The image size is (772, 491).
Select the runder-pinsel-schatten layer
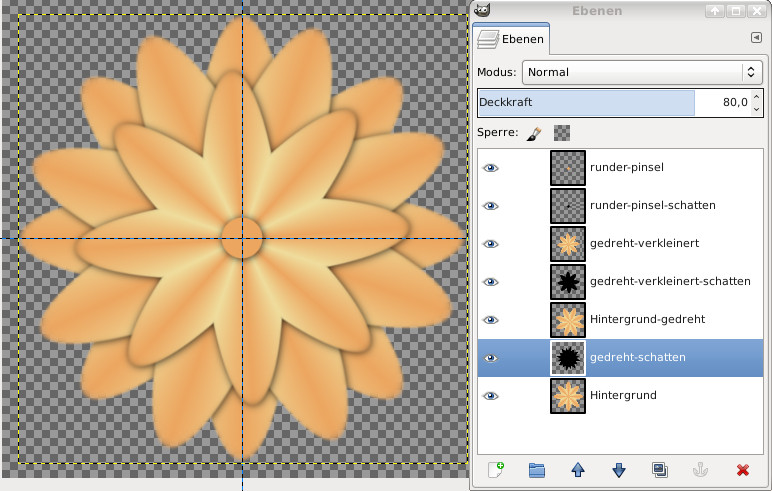point(652,205)
